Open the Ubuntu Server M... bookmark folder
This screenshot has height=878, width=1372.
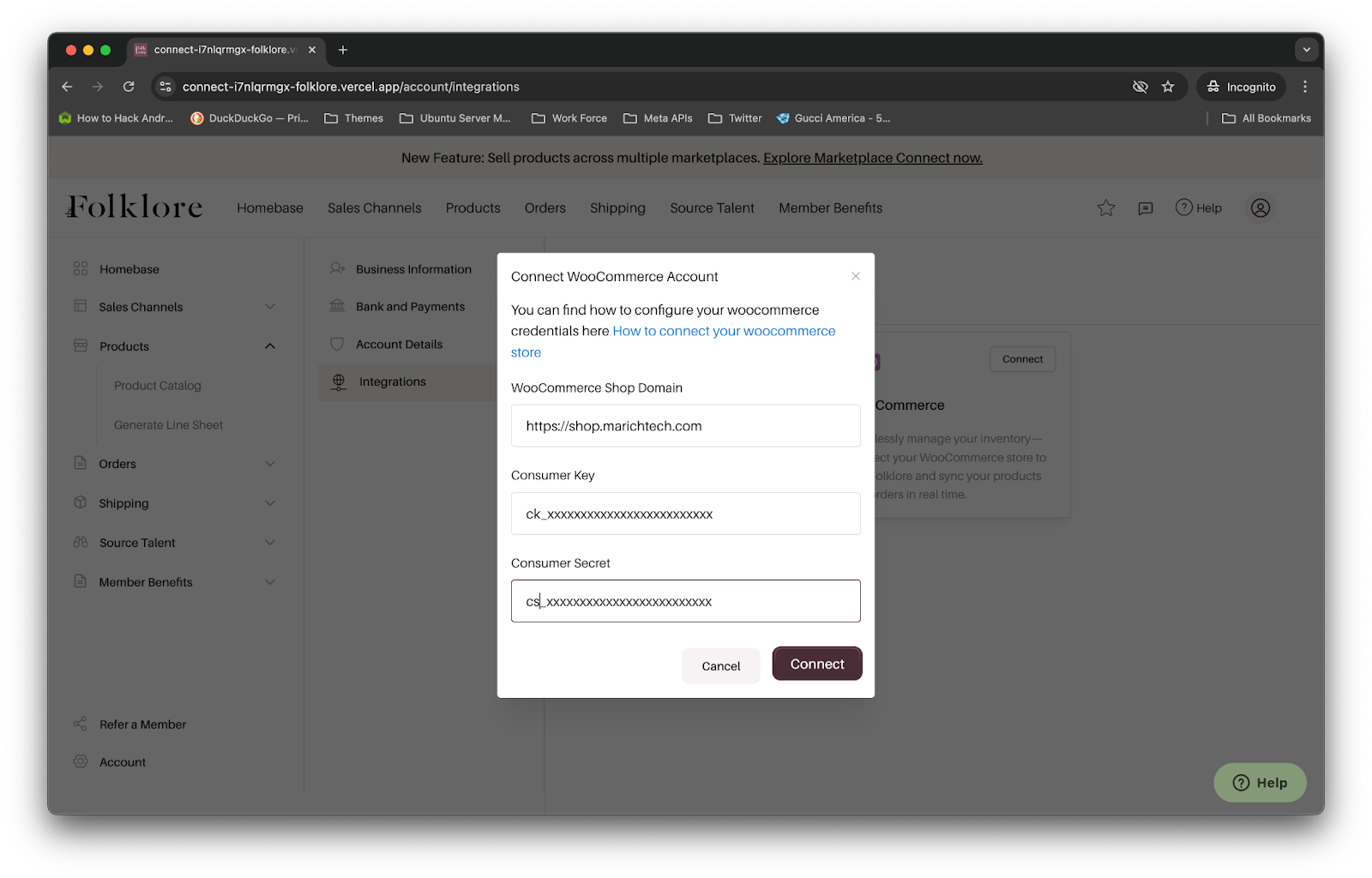[454, 118]
